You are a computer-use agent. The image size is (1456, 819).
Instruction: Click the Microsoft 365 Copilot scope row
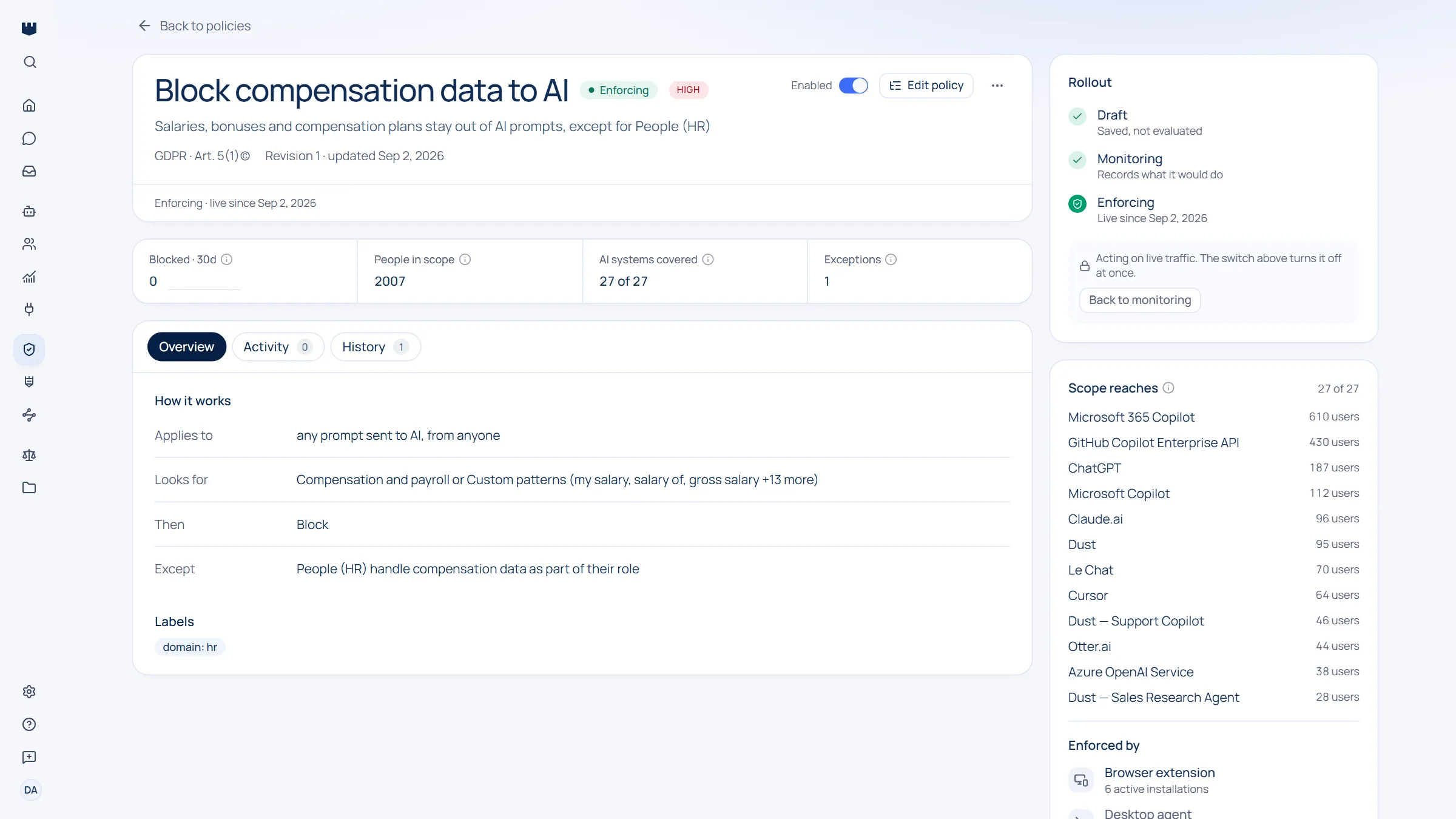coord(1213,417)
